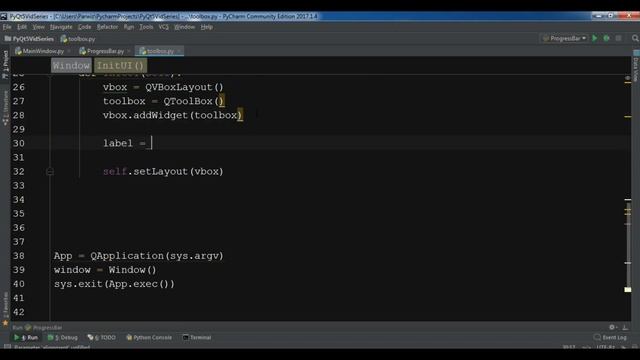
Task: Open the Edit menu
Action: tap(22, 27)
